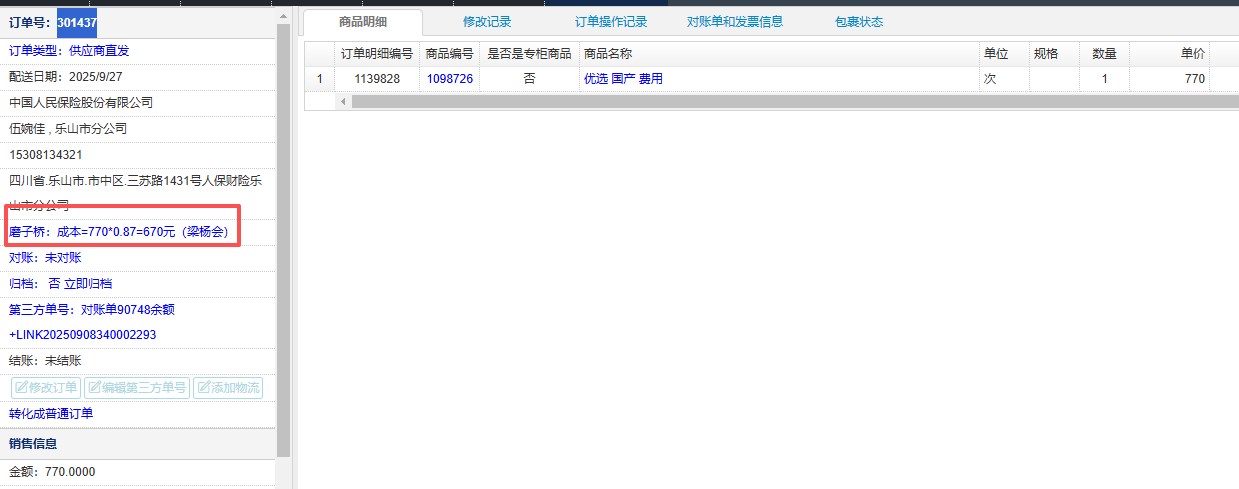Click the highlighted order number 301437
Viewport: 1239px width, 489px height.
pos(77,22)
